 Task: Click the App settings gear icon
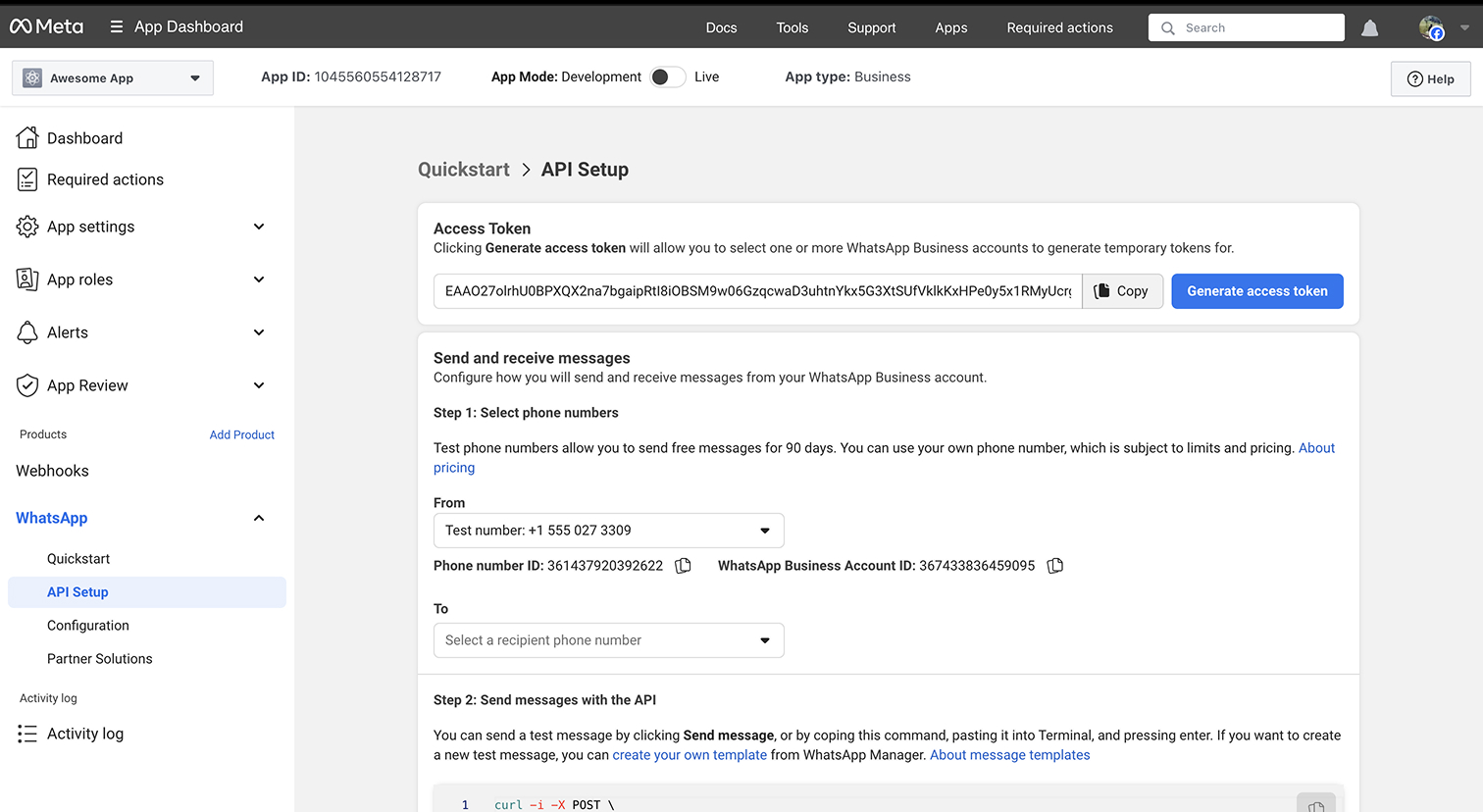[27, 227]
